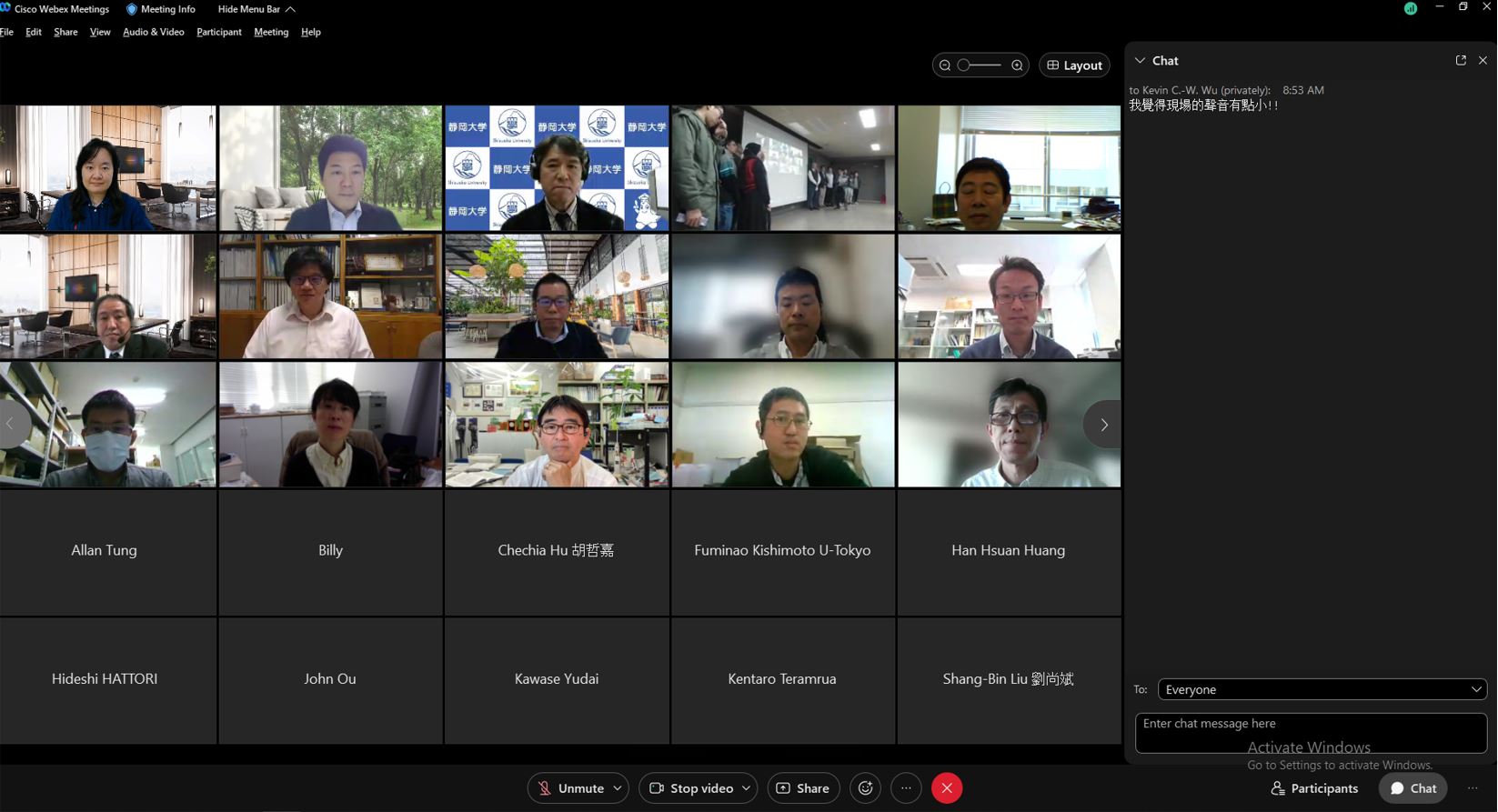Image resolution: width=1498 pixels, height=812 pixels.
Task: Show next page of participant videos
Action: [x=1103, y=425]
